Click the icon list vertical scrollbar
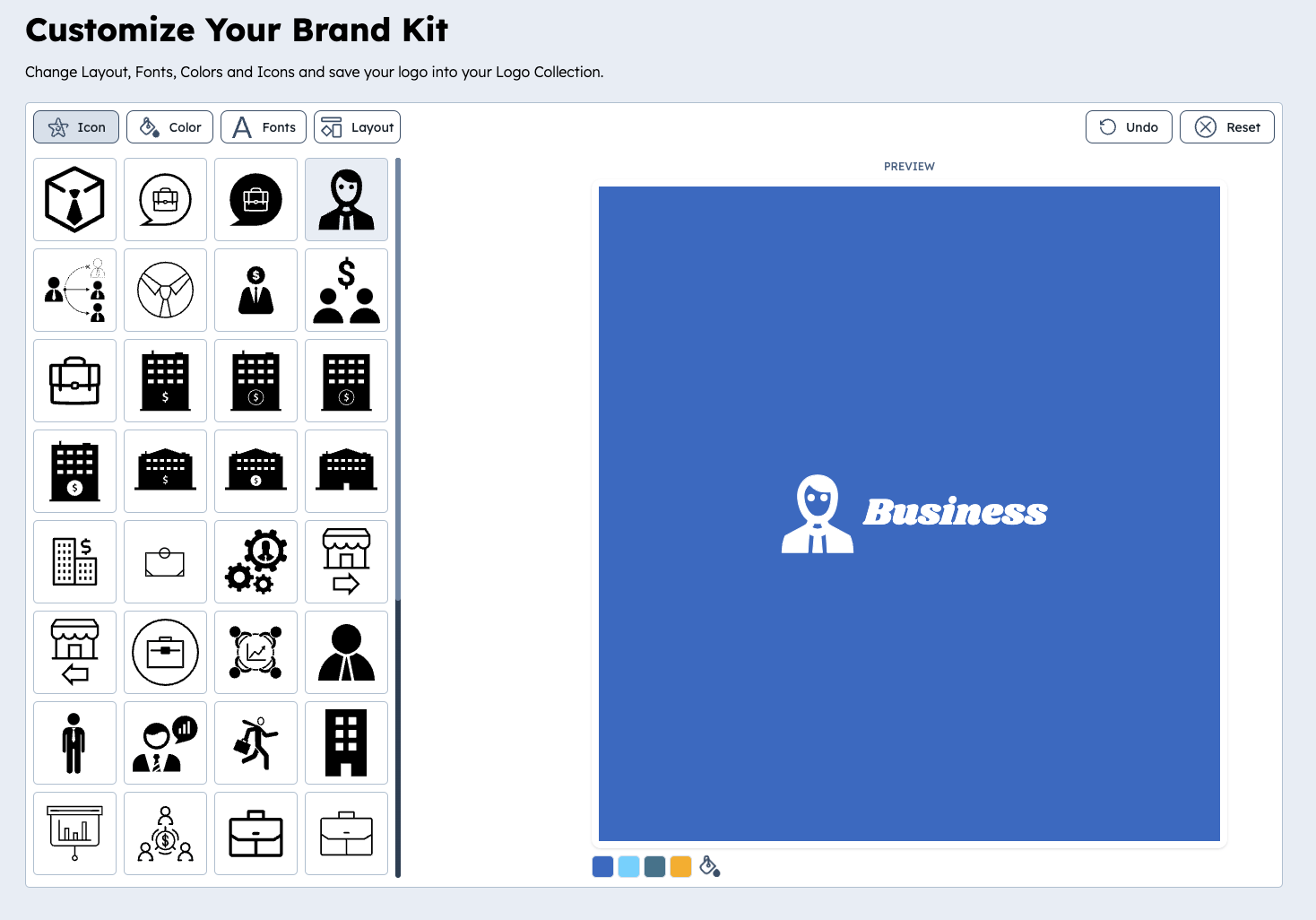 (398, 517)
